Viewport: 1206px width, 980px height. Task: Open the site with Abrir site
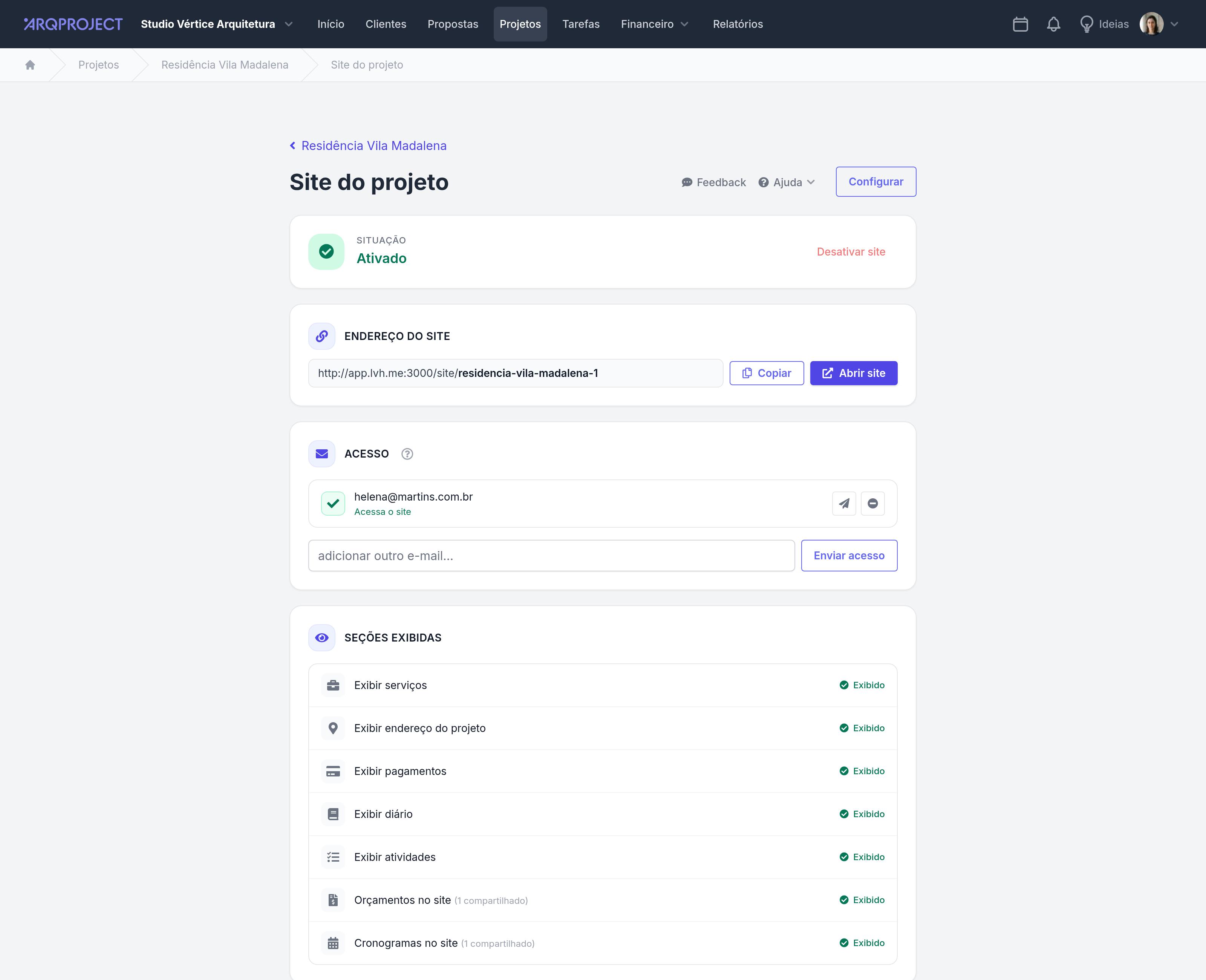pos(853,373)
